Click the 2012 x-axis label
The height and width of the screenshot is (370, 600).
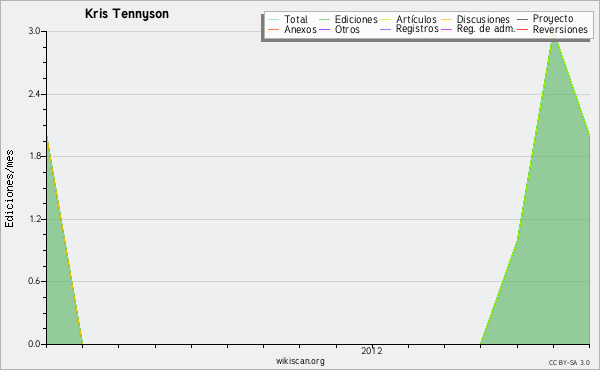(x=372, y=350)
